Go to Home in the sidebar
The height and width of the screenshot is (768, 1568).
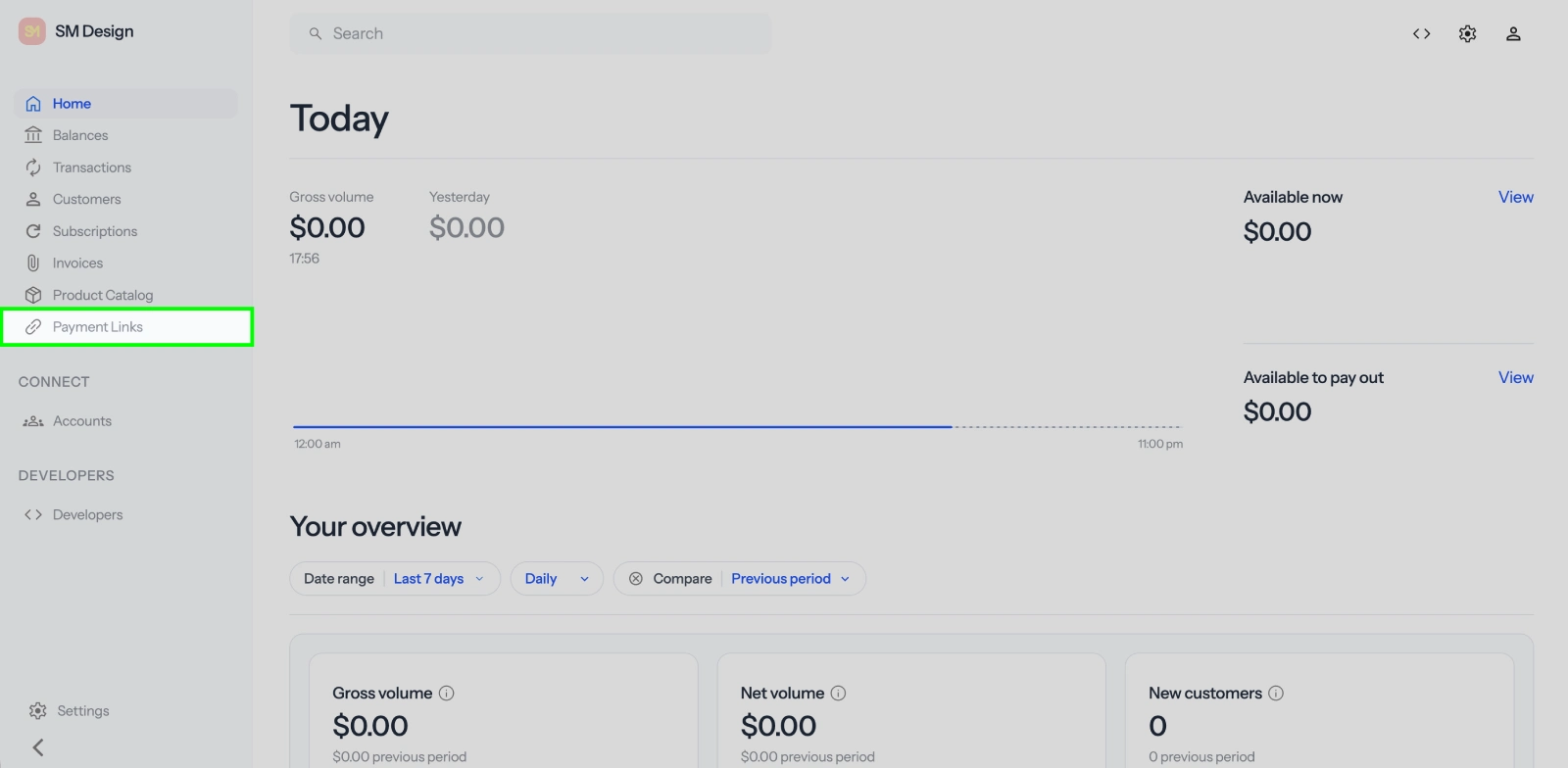(125, 104)
